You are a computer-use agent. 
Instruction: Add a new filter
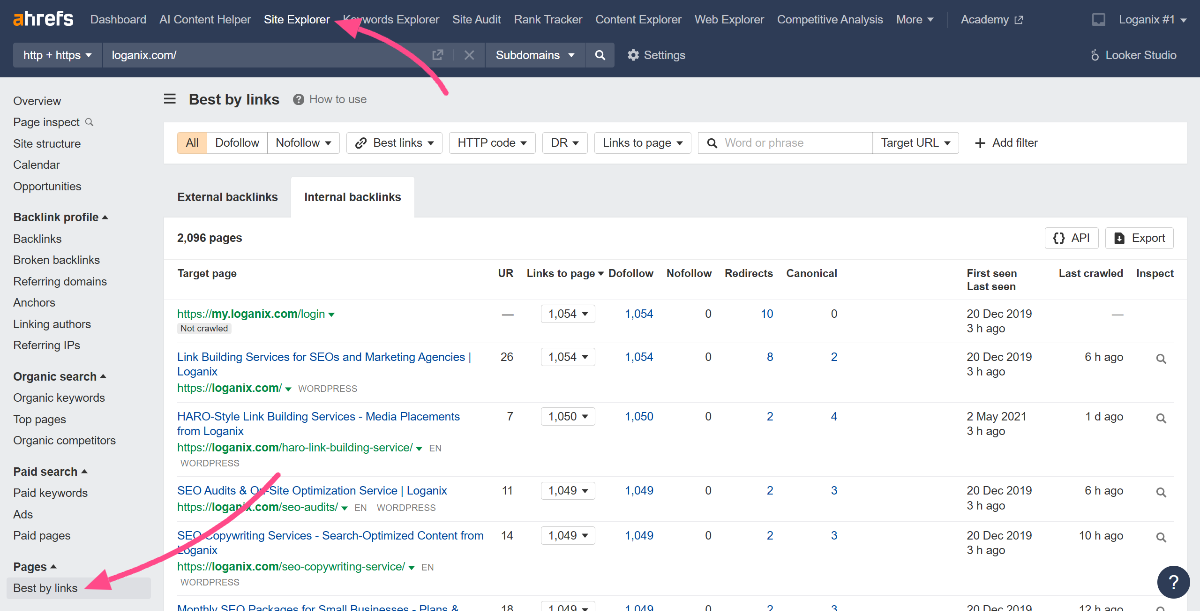tap(1006, 143)
